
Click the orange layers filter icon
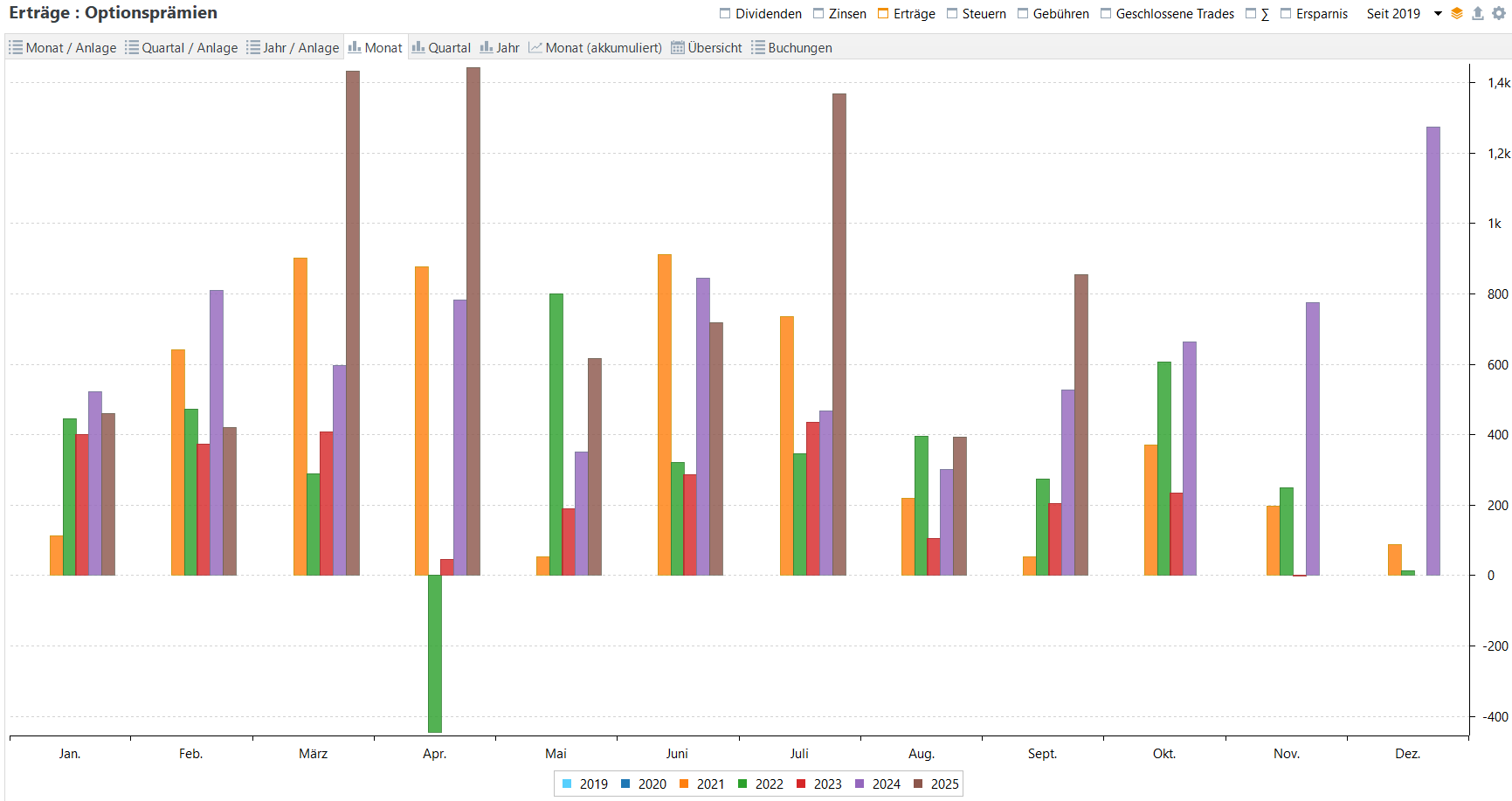click(x=1457, y=14)
